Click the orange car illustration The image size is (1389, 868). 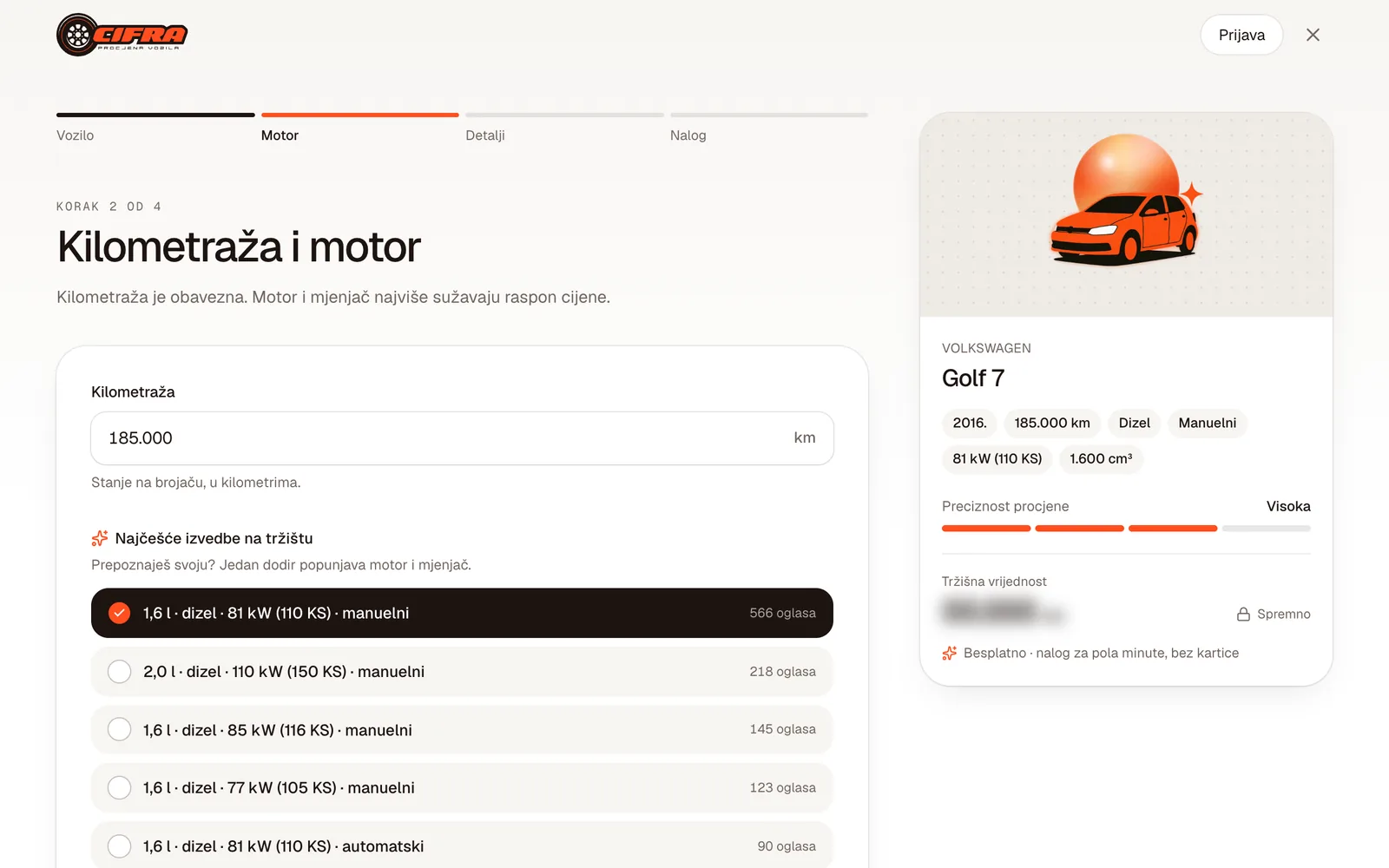coord(1125,227)
